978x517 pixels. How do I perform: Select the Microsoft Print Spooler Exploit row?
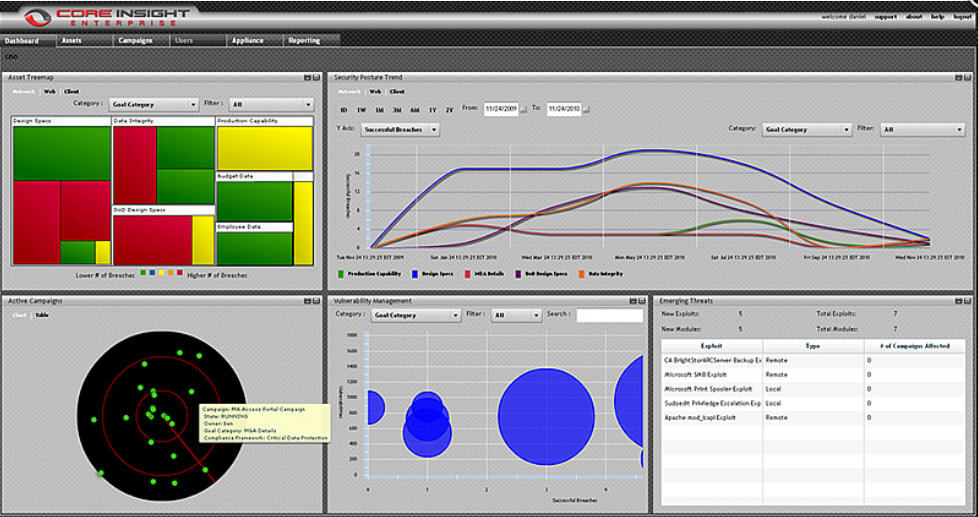(813, 389)
